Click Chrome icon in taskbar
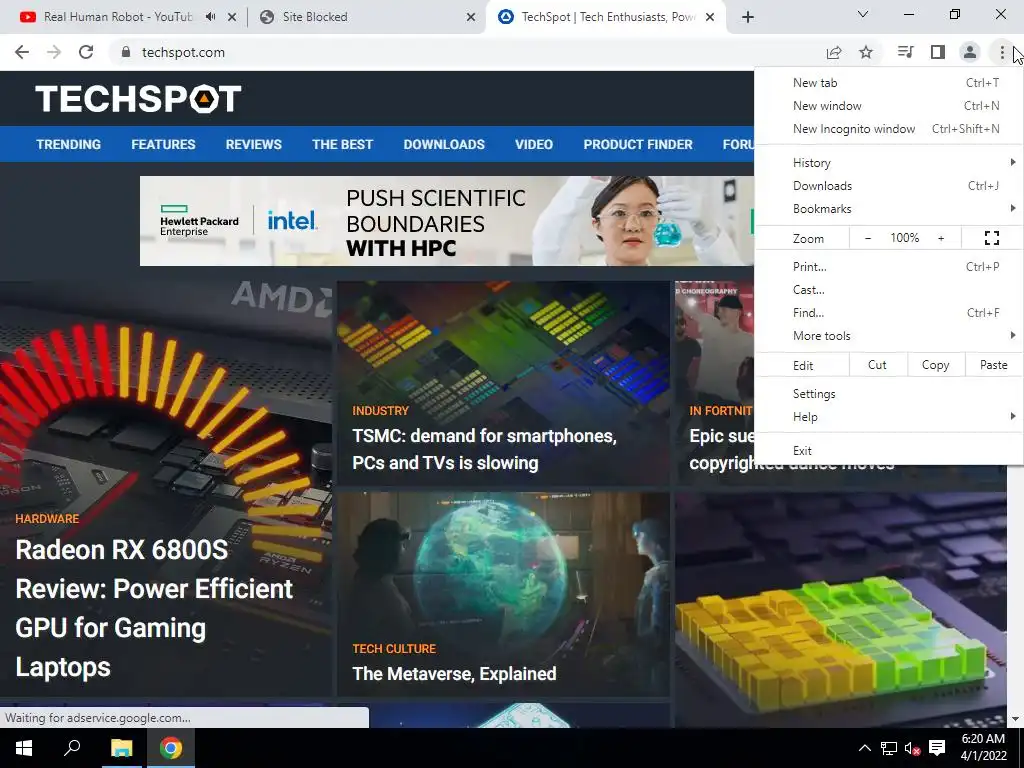1024x768 pixels. pos(170,748)
